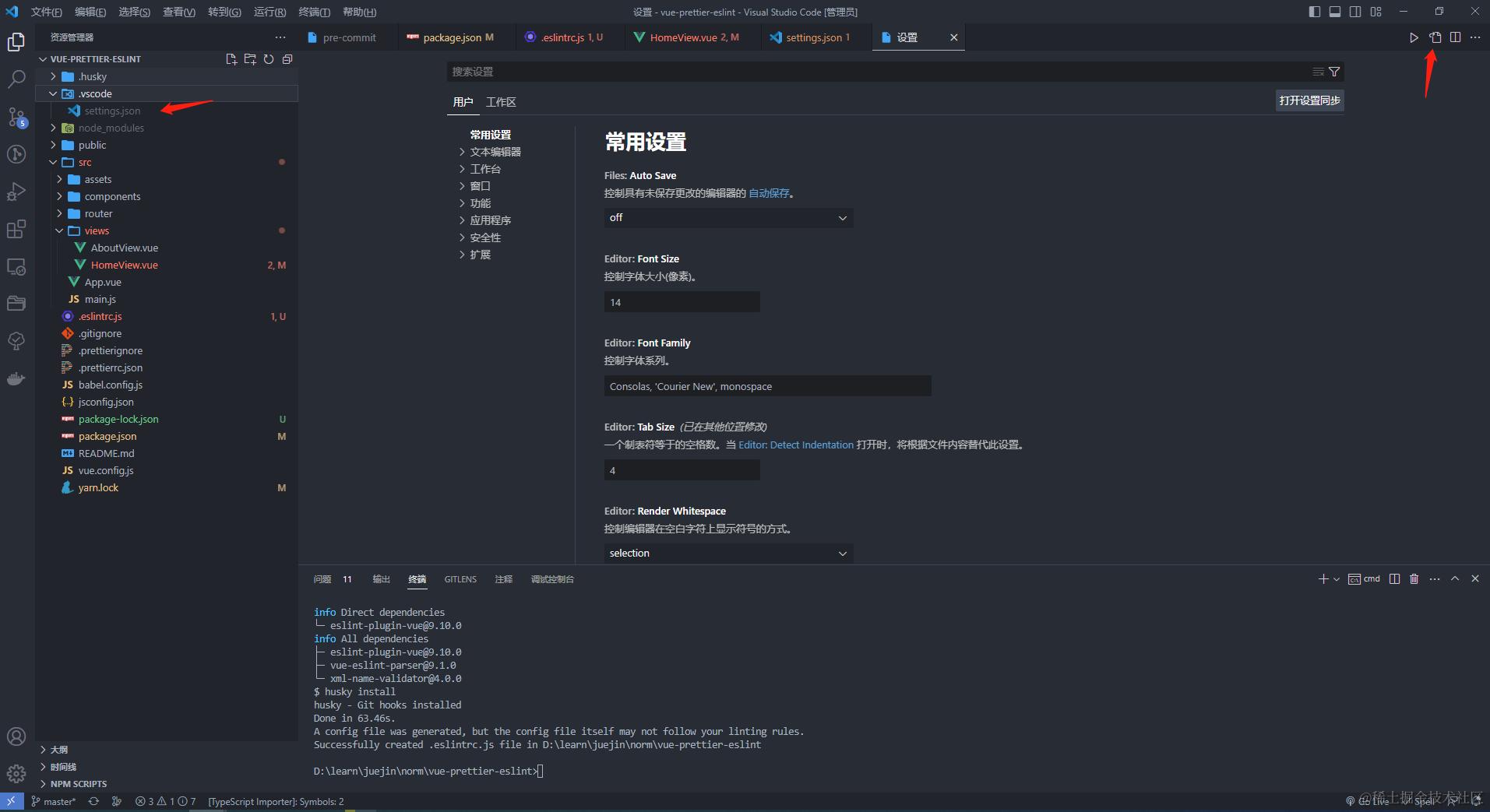Open HomeView.vue in the file tree

click(x=125, y=265)
